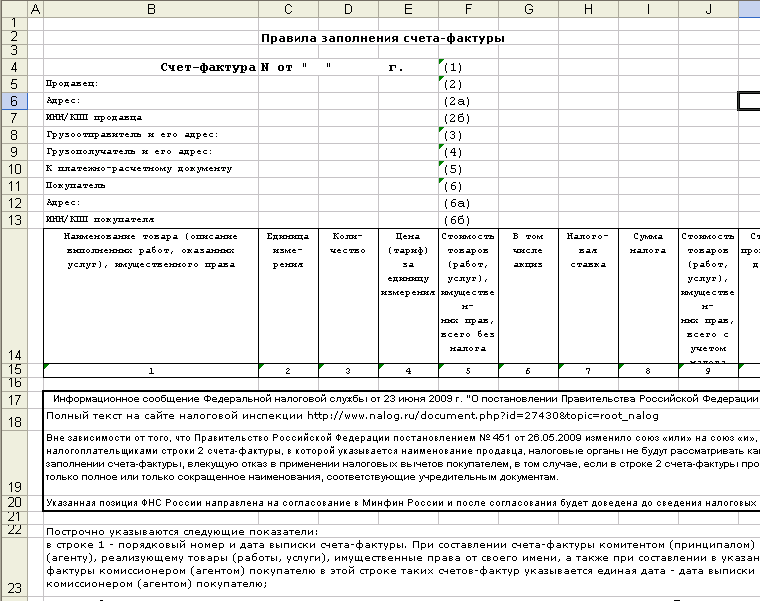
Task: Click 'Наименование товара' table header cell
Action: point(151,296)
